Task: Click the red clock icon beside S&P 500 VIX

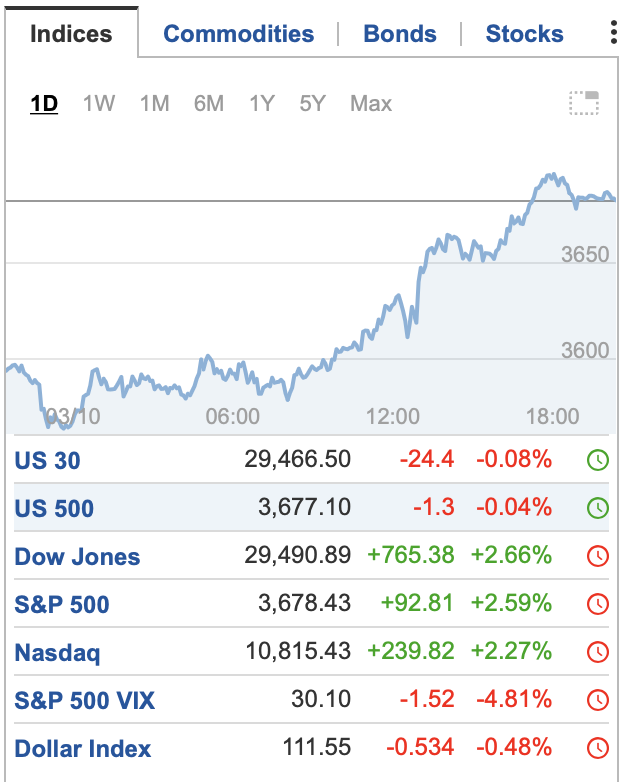Action: point(597,700)
